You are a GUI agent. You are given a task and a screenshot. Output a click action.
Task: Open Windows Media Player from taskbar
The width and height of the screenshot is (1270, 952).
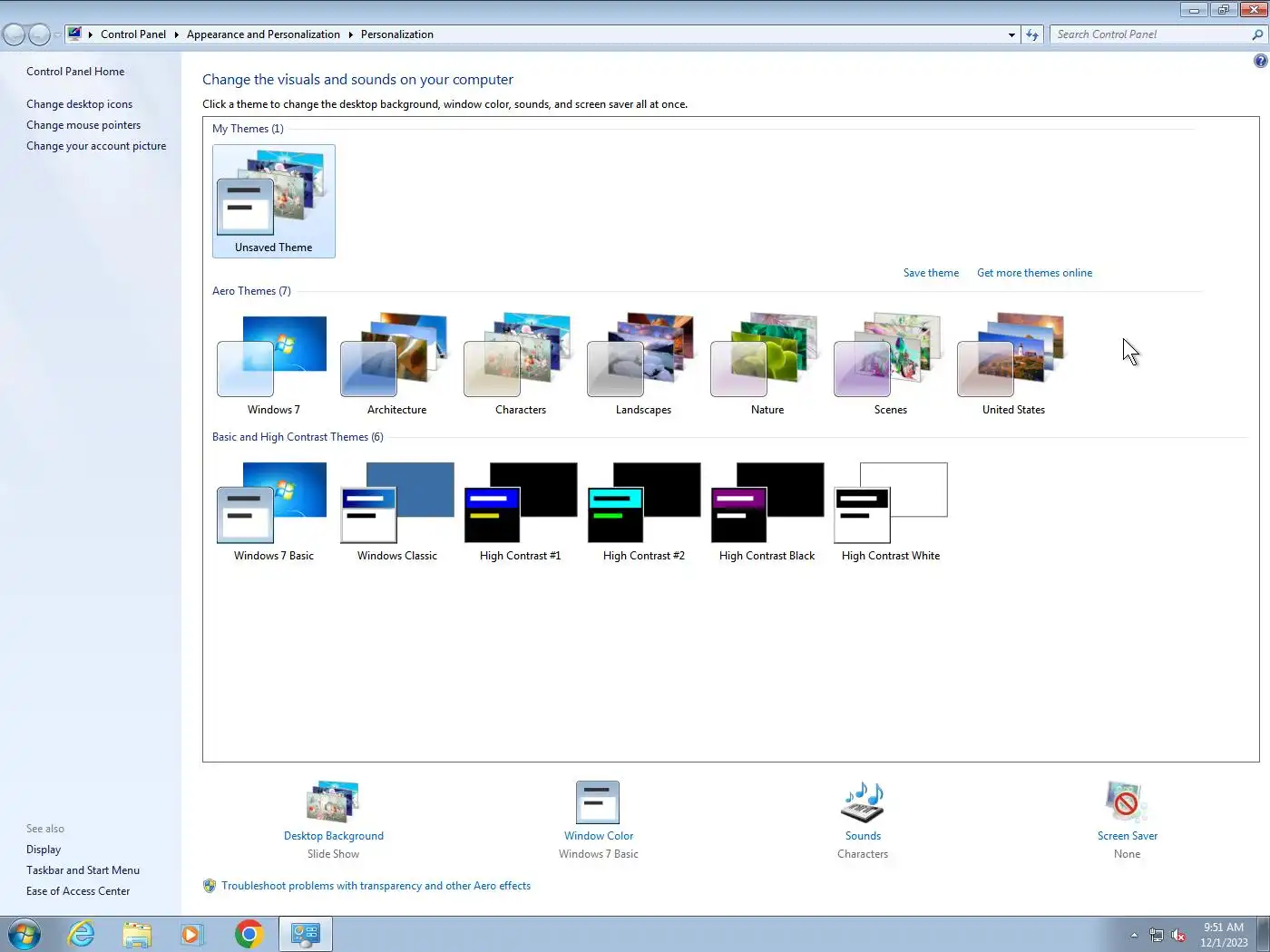192,934
